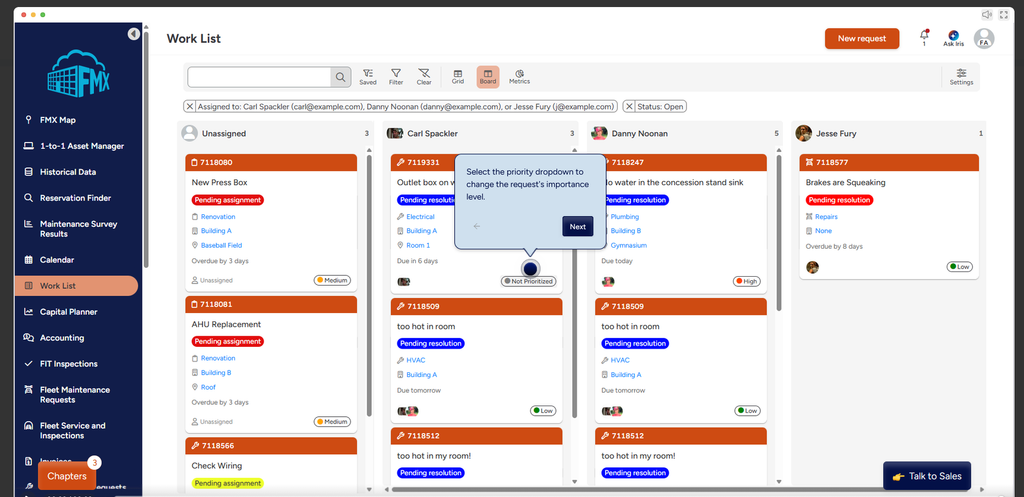
Task: Clear all filters
Action: point(424,77)
